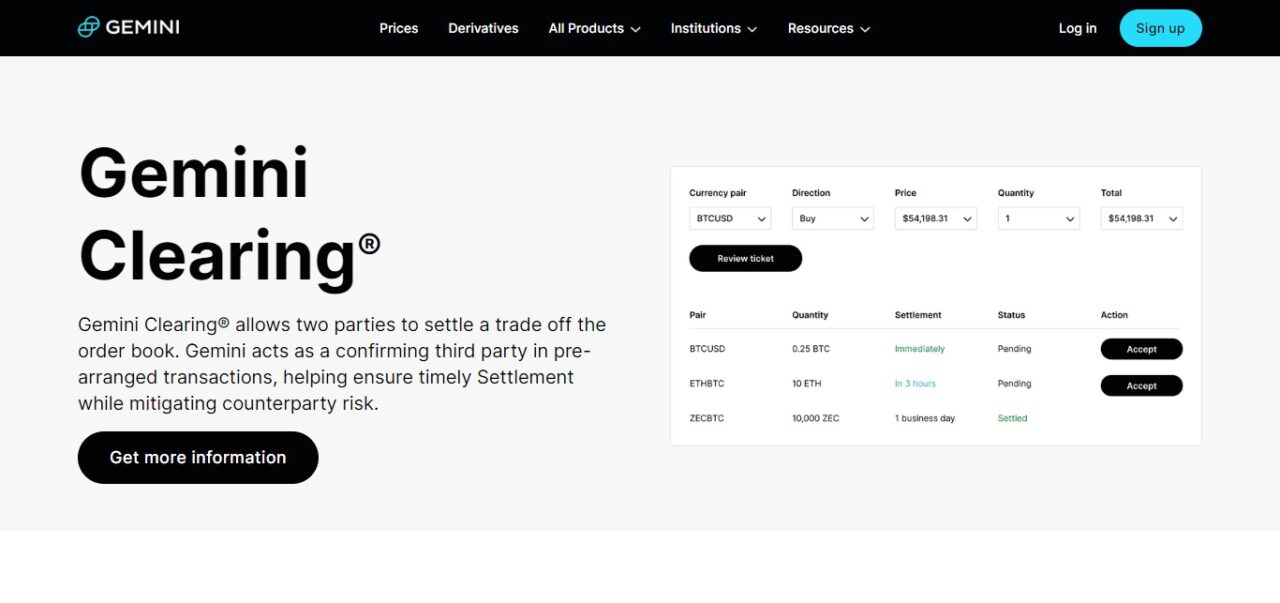Image resolution: width=1280 pixels, height=603 pixels.
Task: Click the Pending status of BTCUSD row
Action: 1015,349
